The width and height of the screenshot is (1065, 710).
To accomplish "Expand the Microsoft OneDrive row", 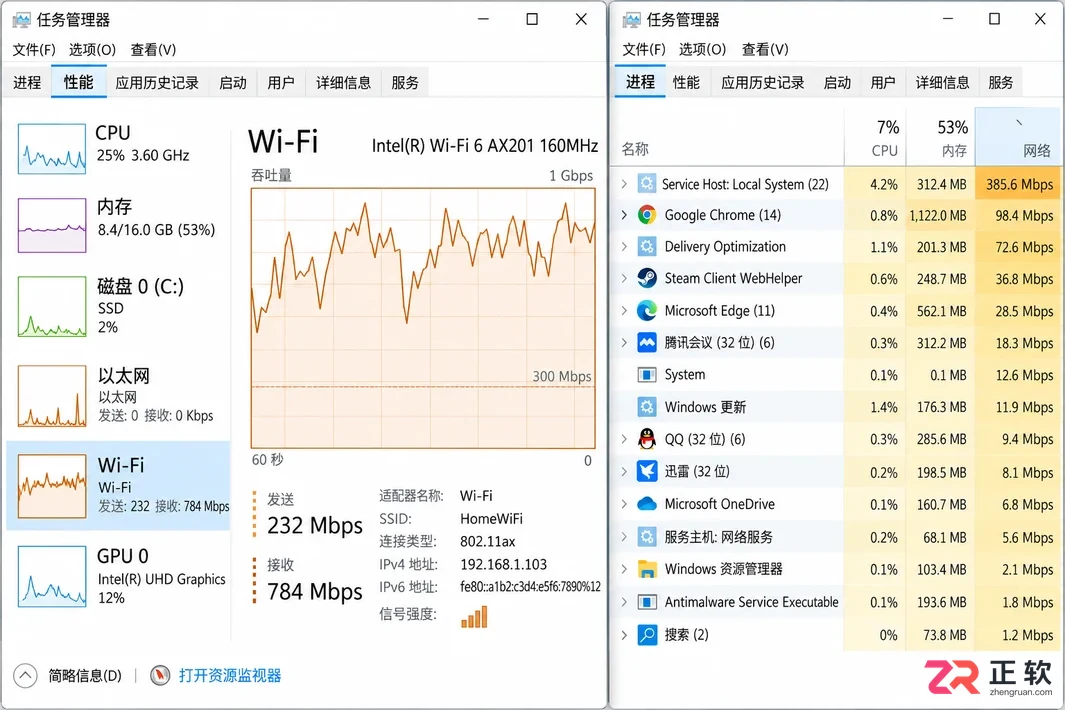I will click(x=624, y=504).
